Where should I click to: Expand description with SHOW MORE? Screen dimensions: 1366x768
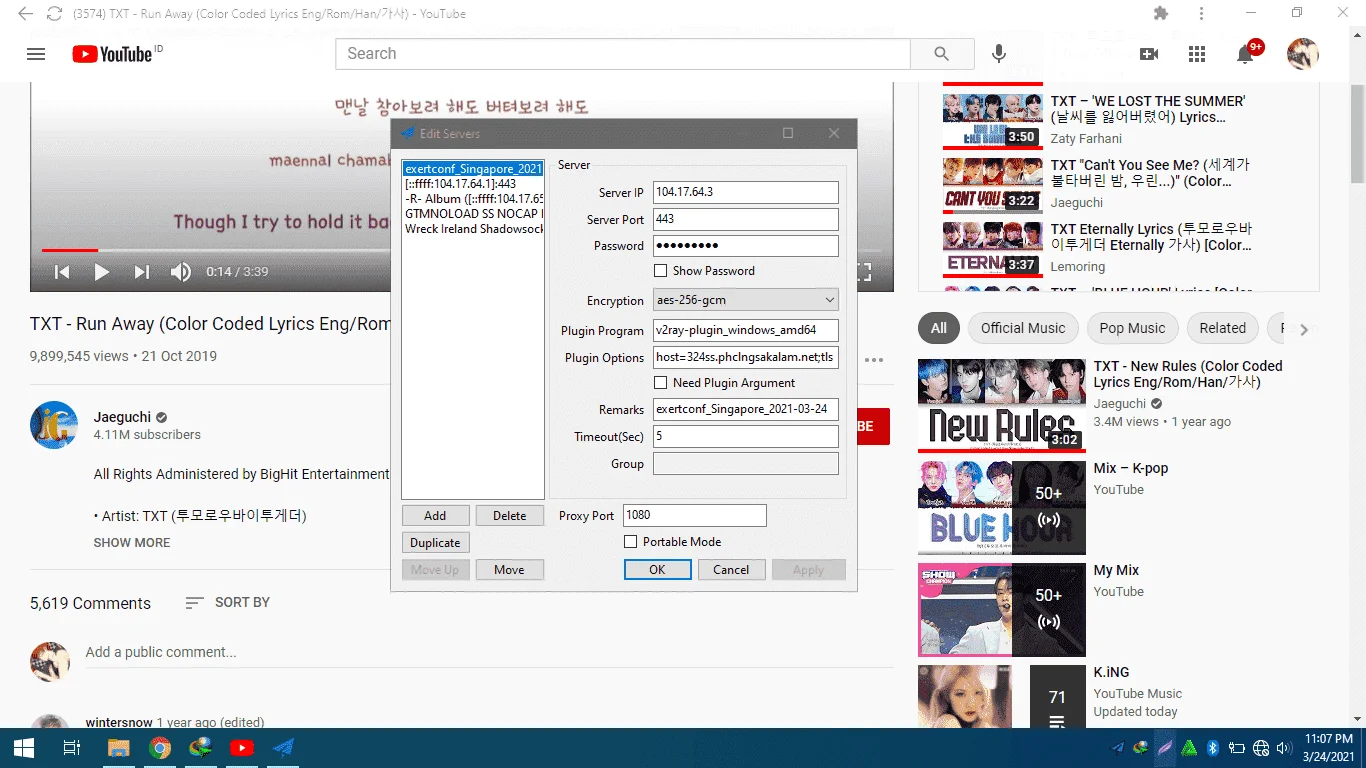[x=132, y=543]
